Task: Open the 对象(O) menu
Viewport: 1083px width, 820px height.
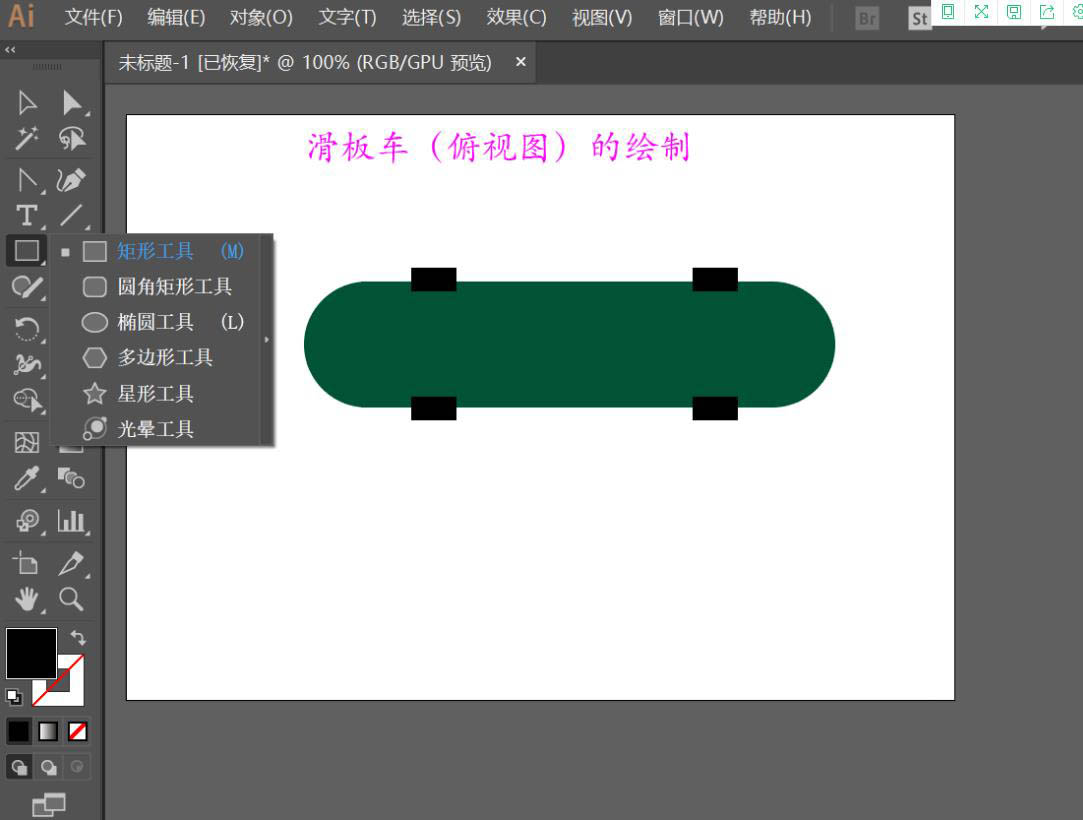Action: point(261,17)
